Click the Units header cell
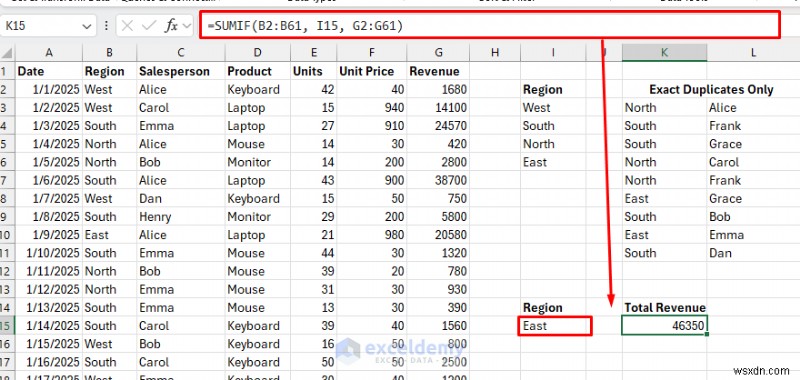The height and width of the screenshot is (380, 800). [313, 71]
